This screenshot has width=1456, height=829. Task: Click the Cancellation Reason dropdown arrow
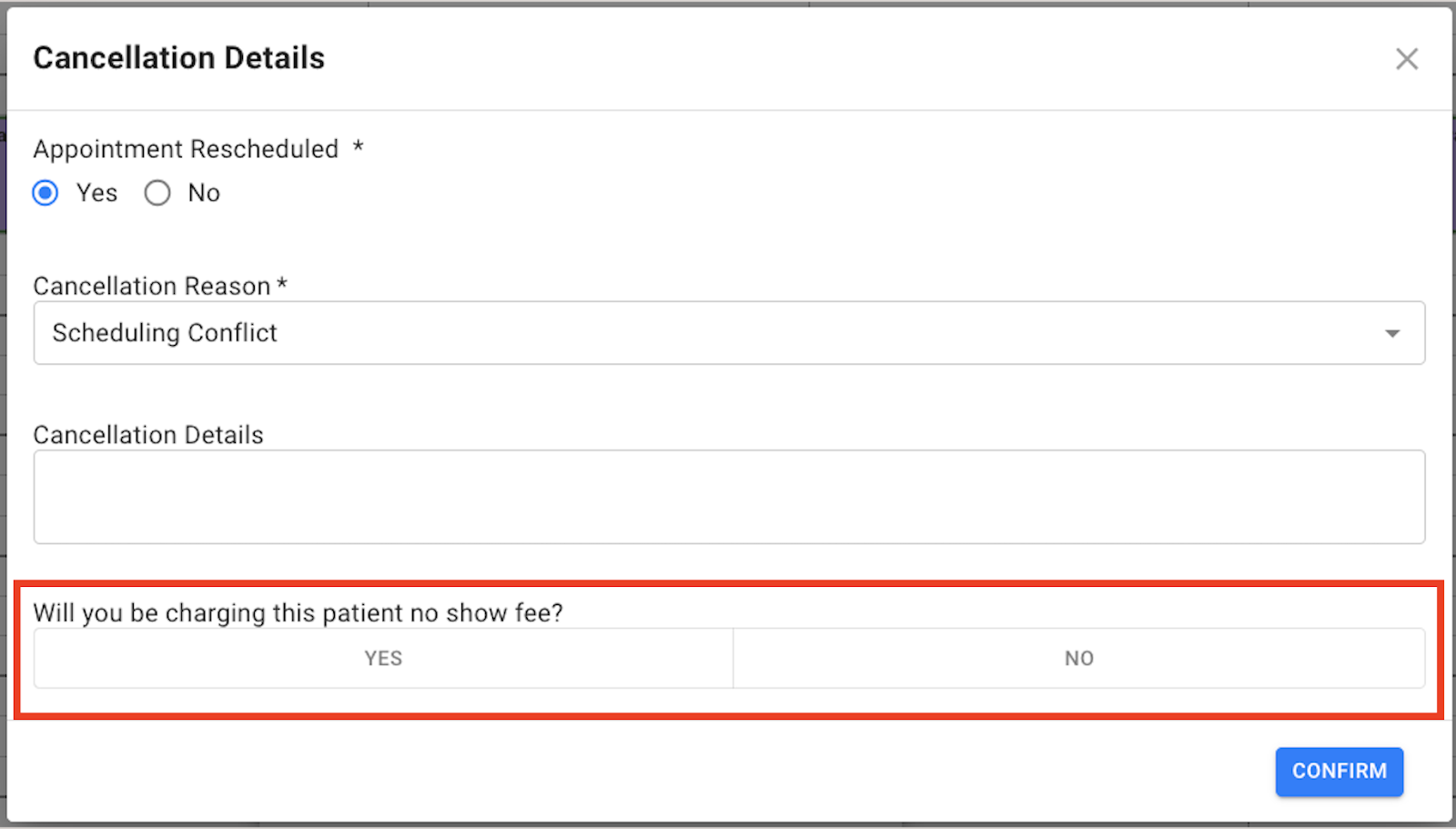coord(1392,334)
